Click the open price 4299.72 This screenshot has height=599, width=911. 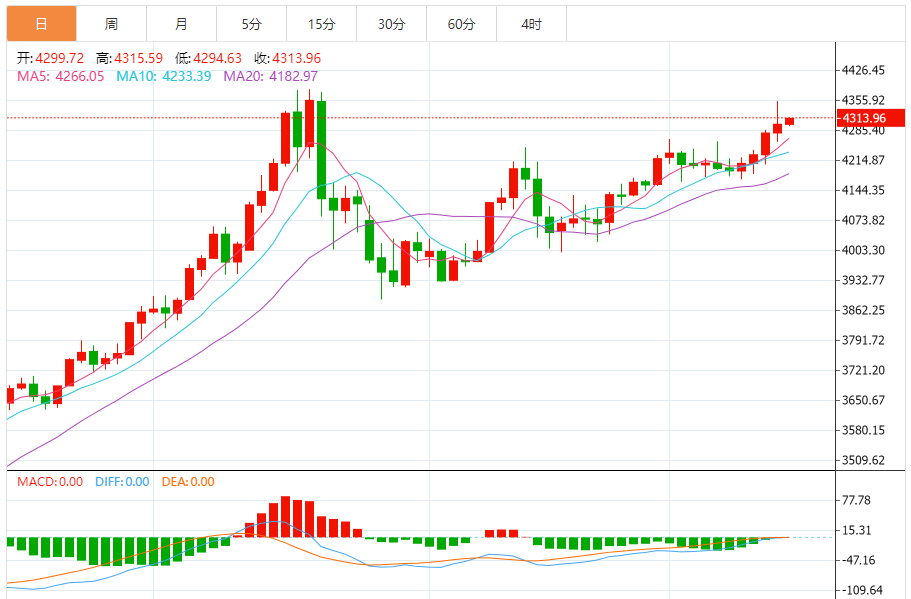(59, 58)
